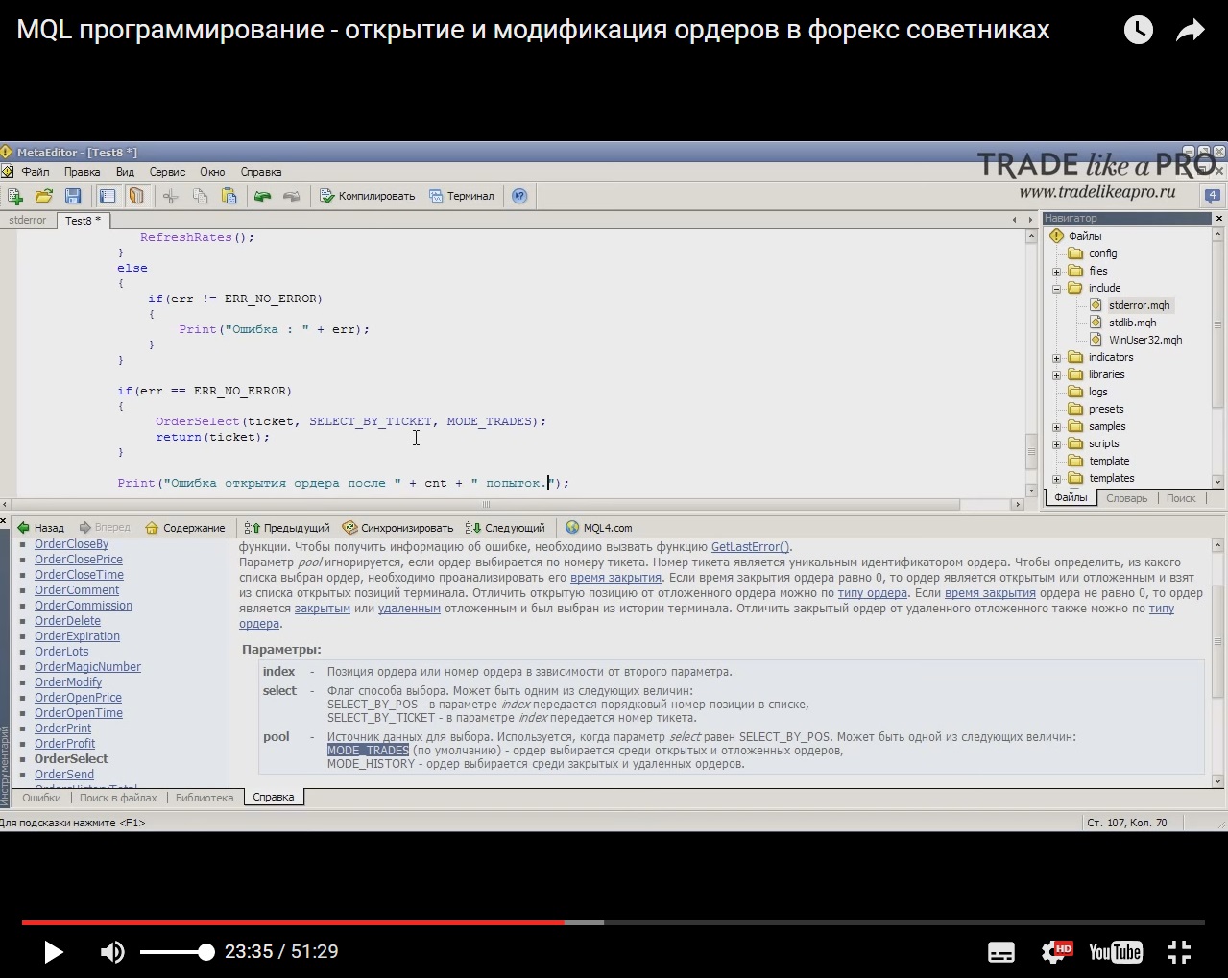The width and height of the screenshot is (1228, 980).
Task: Mute the video with the speaker icon
Action: [x=112, y=952]
